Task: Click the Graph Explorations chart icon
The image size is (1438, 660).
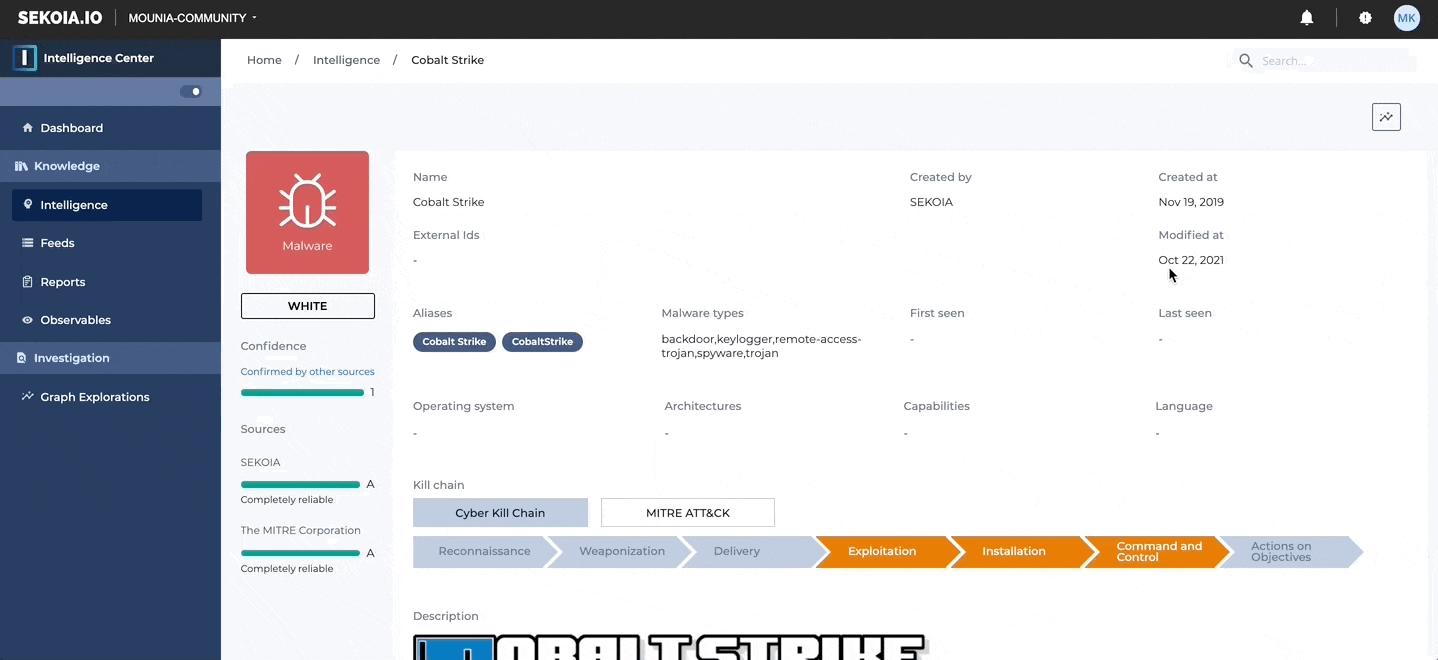Action: click(28, 397)
